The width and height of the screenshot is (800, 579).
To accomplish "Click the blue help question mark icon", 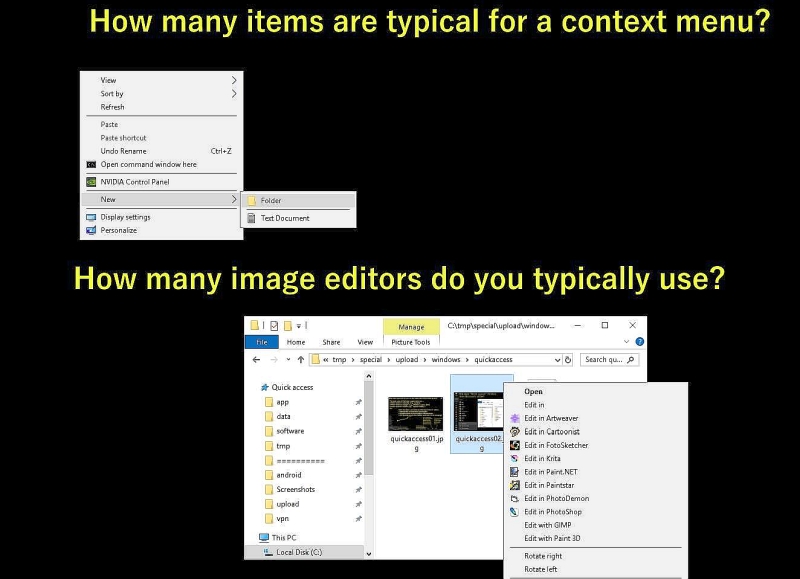I will [640, 342].
